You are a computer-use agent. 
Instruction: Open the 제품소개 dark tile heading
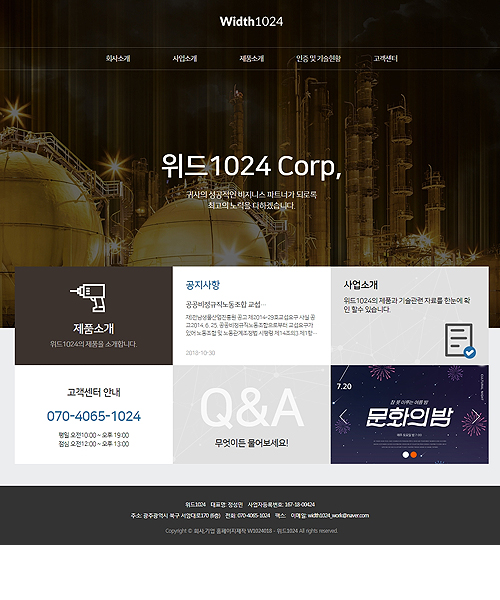tap(94, 328)
